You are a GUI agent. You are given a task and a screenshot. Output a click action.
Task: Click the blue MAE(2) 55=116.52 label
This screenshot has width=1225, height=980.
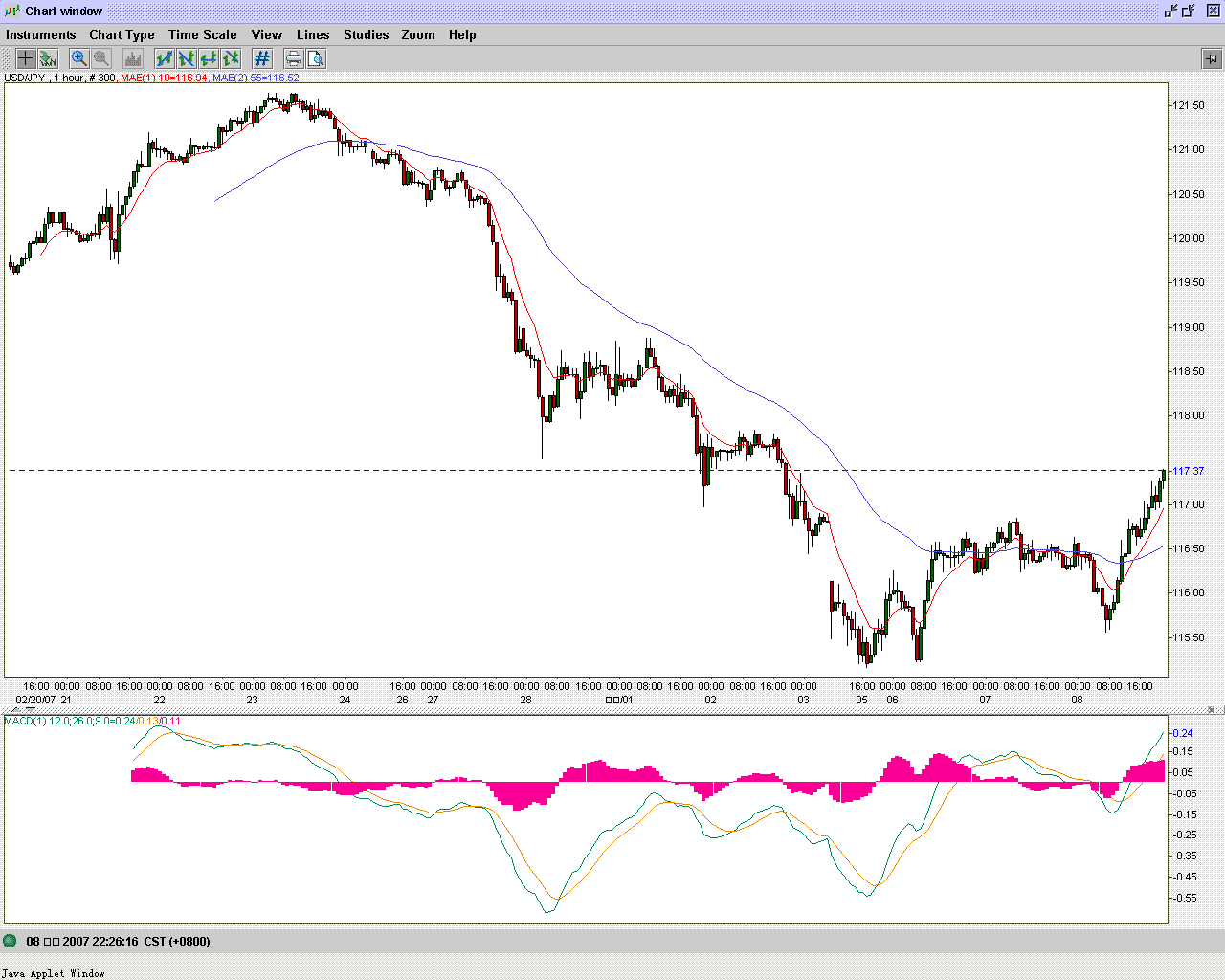coord(256,78)
